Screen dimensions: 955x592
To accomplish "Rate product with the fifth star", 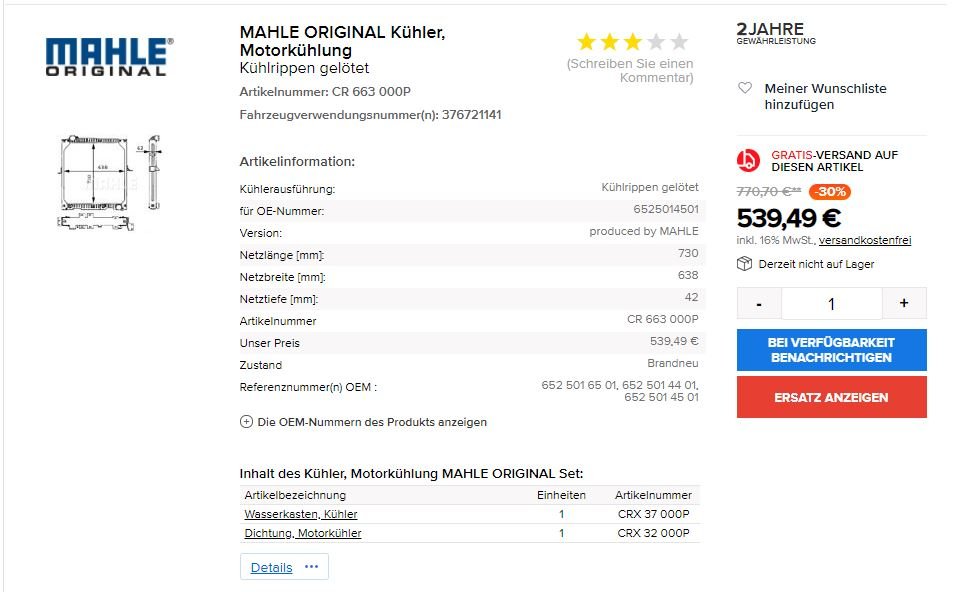I will tap(679, 42).
